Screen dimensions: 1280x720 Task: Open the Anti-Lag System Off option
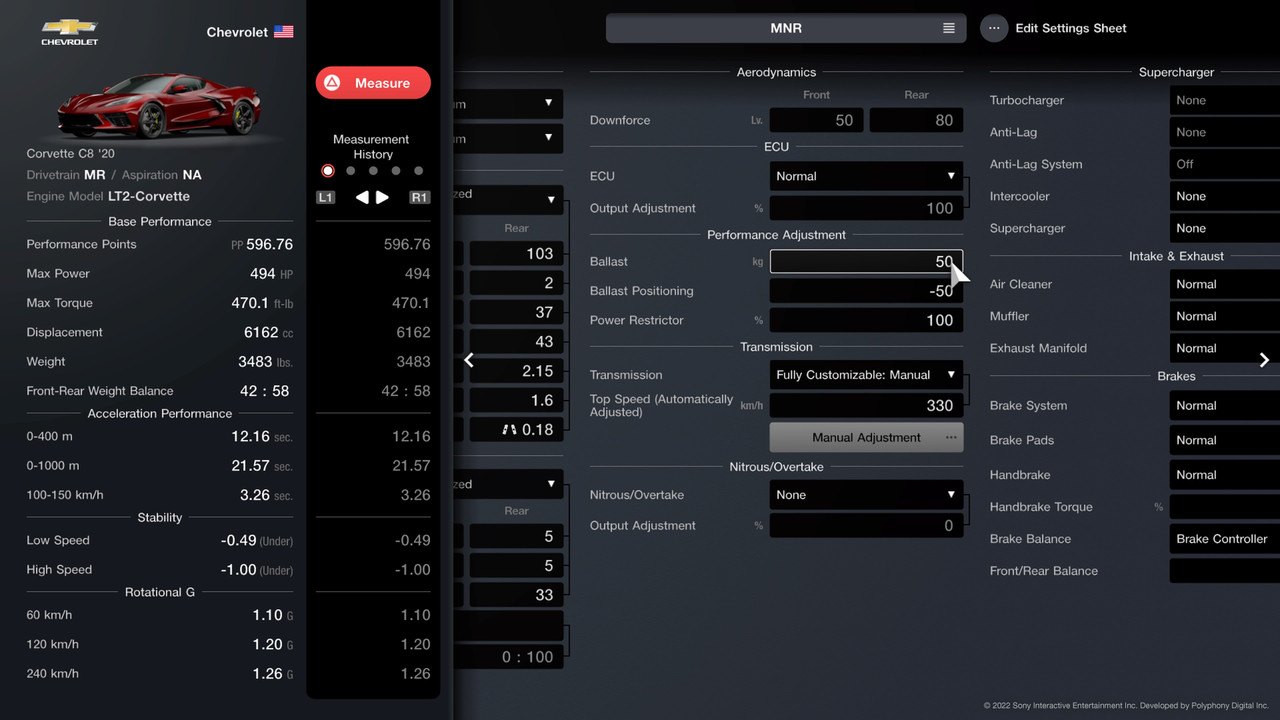click(1225, 164)
